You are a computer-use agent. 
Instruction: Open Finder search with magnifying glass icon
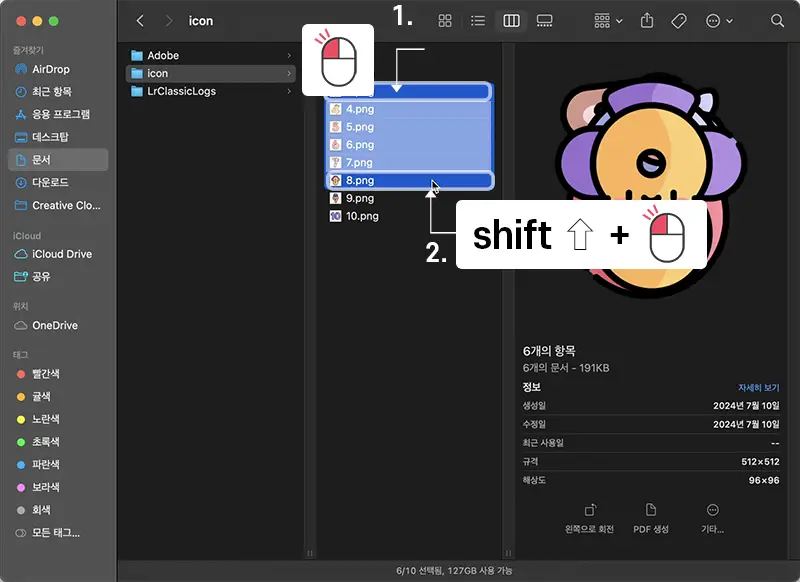(x=778, y=21)
